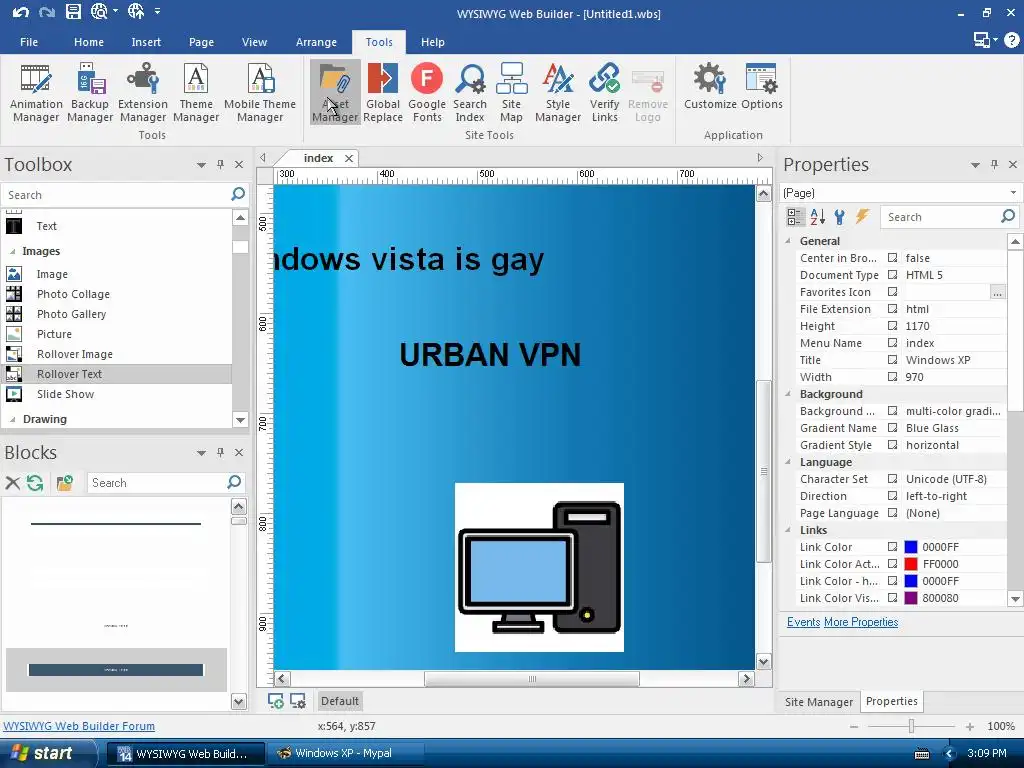Run Global Replace tool
Screen dimensions: 1024x768
point(383,93)
